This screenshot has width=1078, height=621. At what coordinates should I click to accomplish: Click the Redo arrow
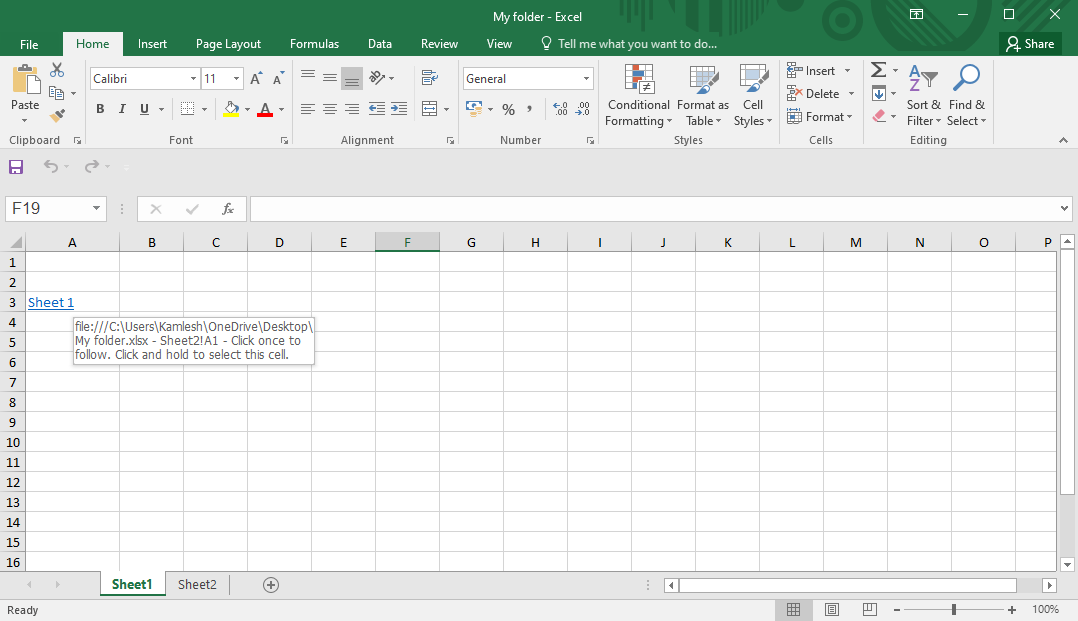click(x=91, y=166)
